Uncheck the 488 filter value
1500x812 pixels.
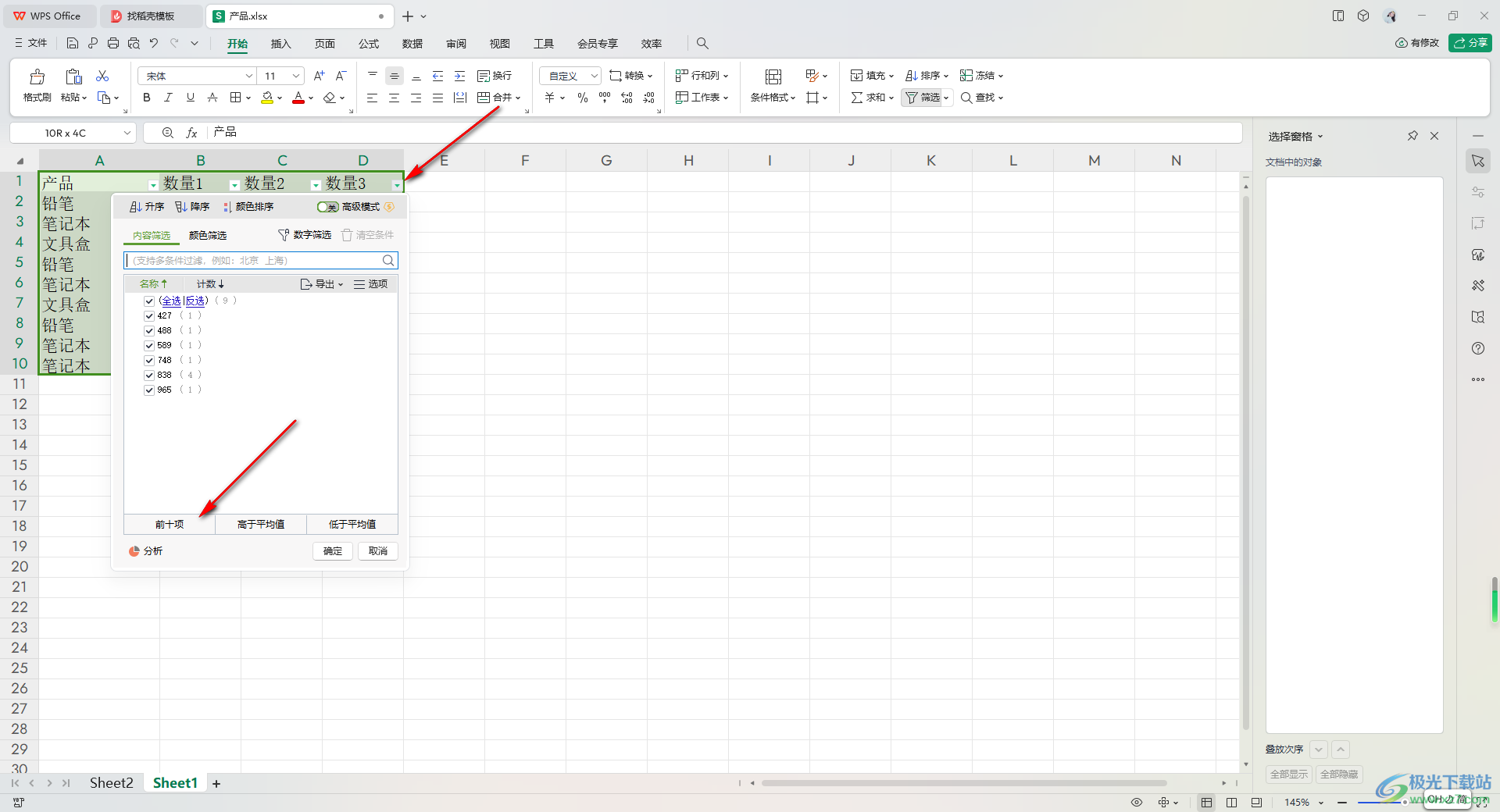(x=149, y=331)
